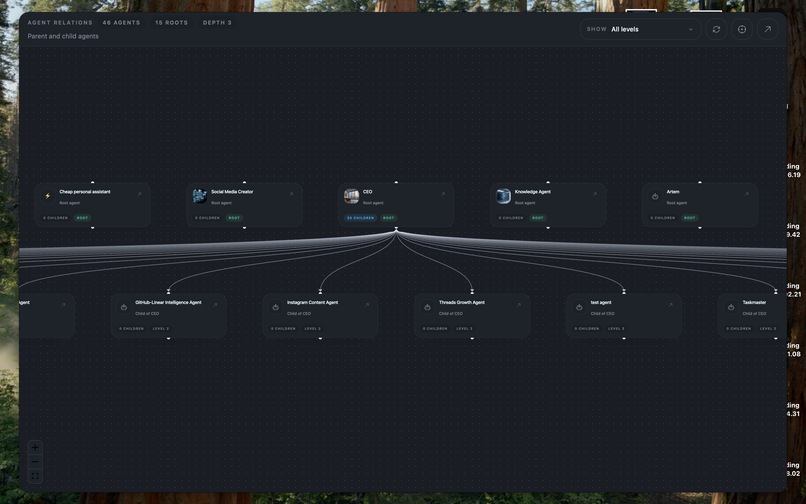Click the Taskmaster robot icon

731,307
